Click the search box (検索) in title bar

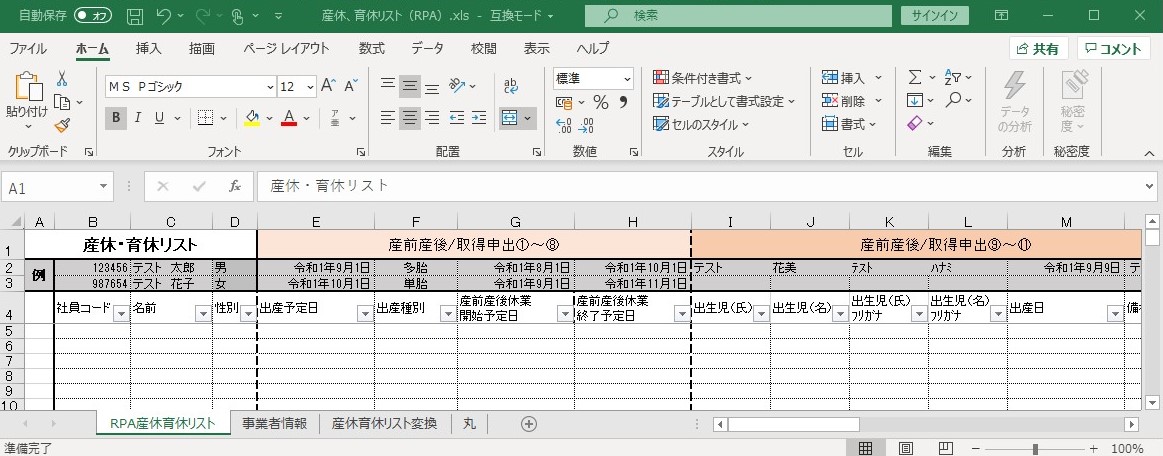(x=737, y=15)
